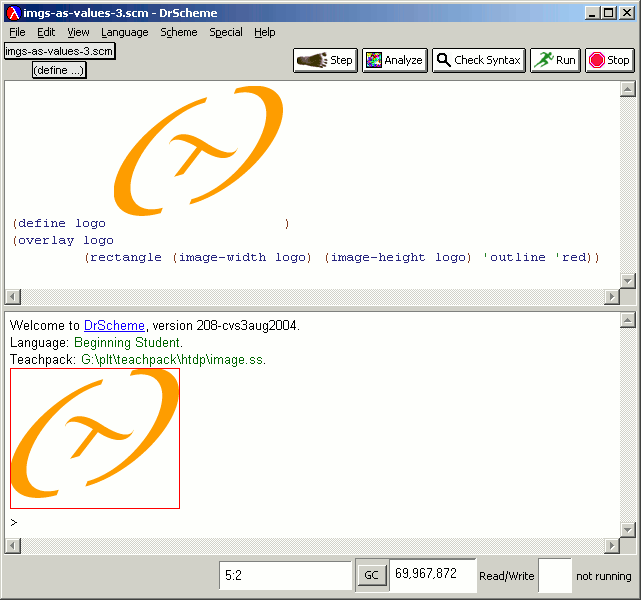Close the DrScheme window
This screenshot has height=600, width=641.
[627, 13]
